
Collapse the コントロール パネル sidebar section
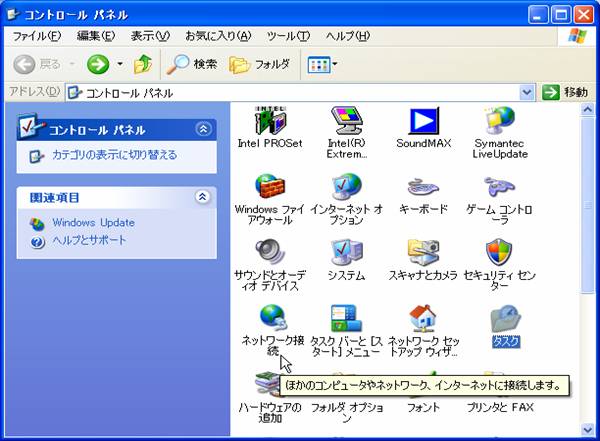[x=204, y=129]
